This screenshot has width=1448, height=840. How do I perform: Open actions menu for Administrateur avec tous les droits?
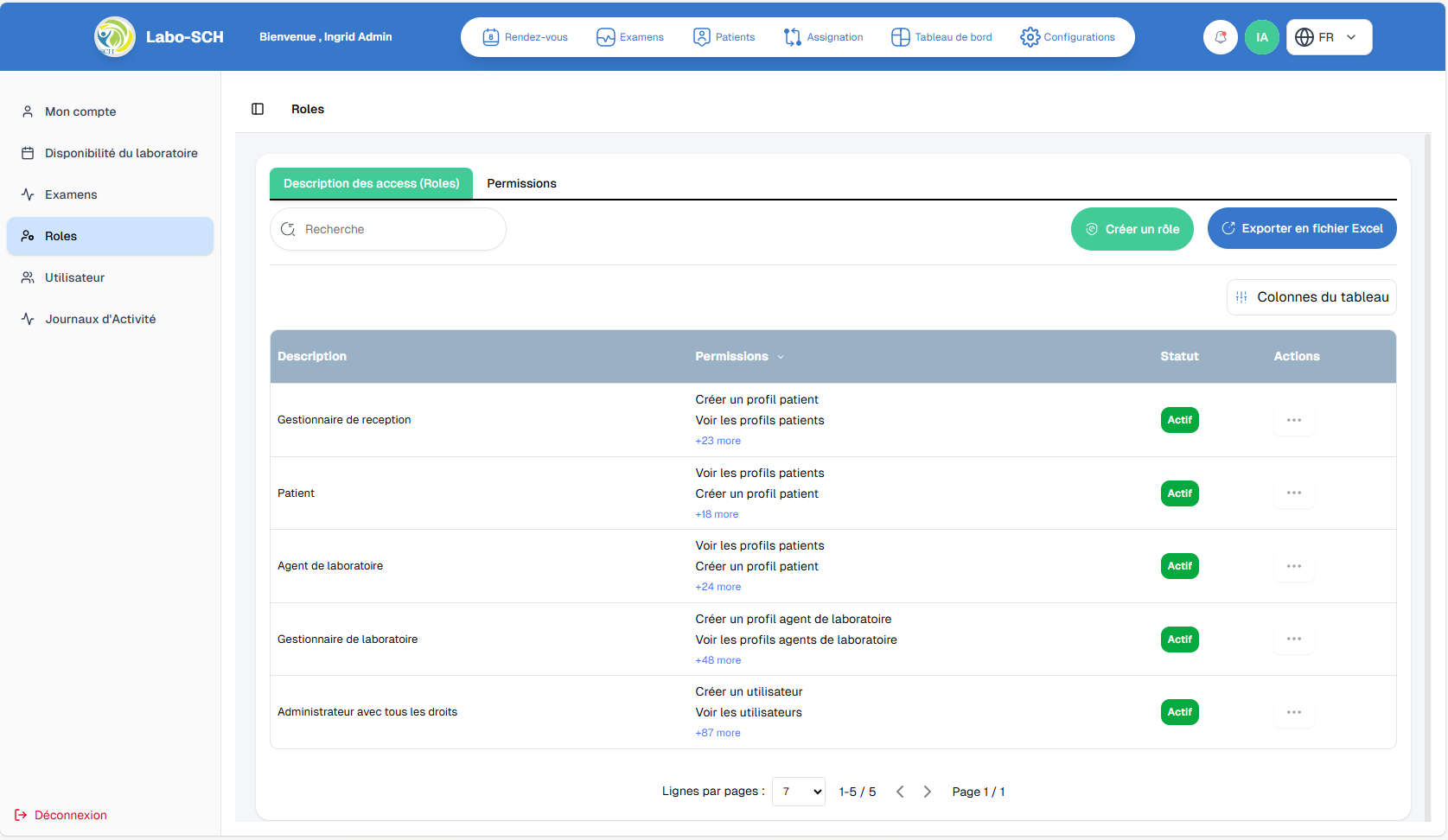(1293, 711)
